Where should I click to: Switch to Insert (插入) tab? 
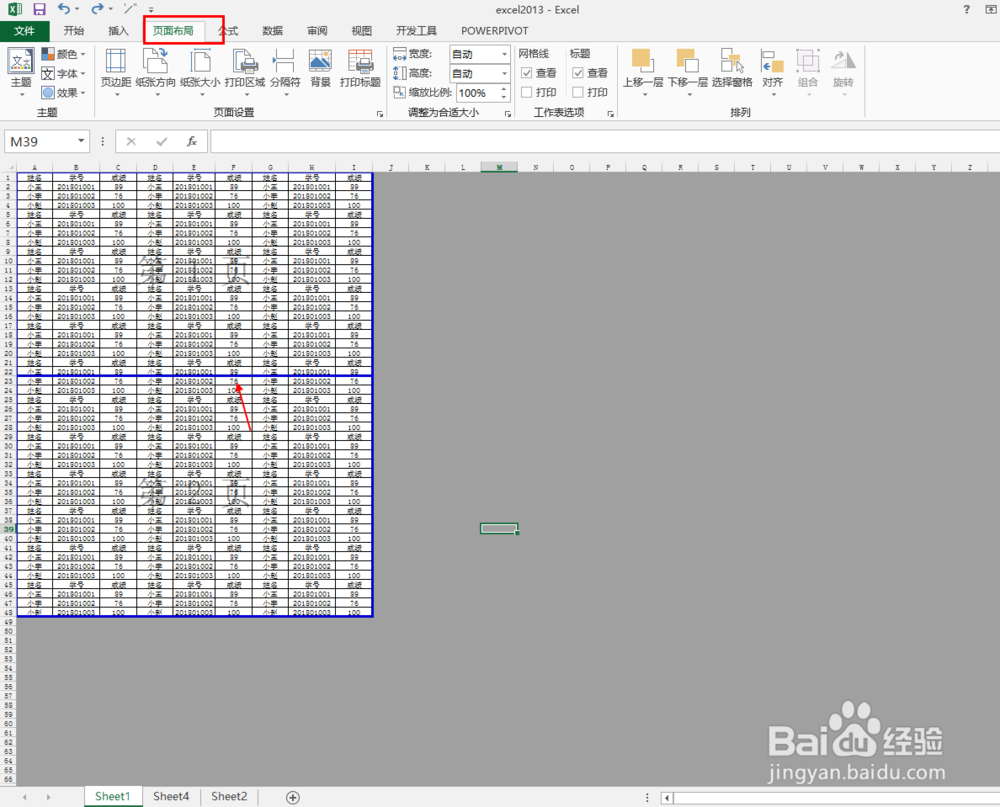(118, 31)
